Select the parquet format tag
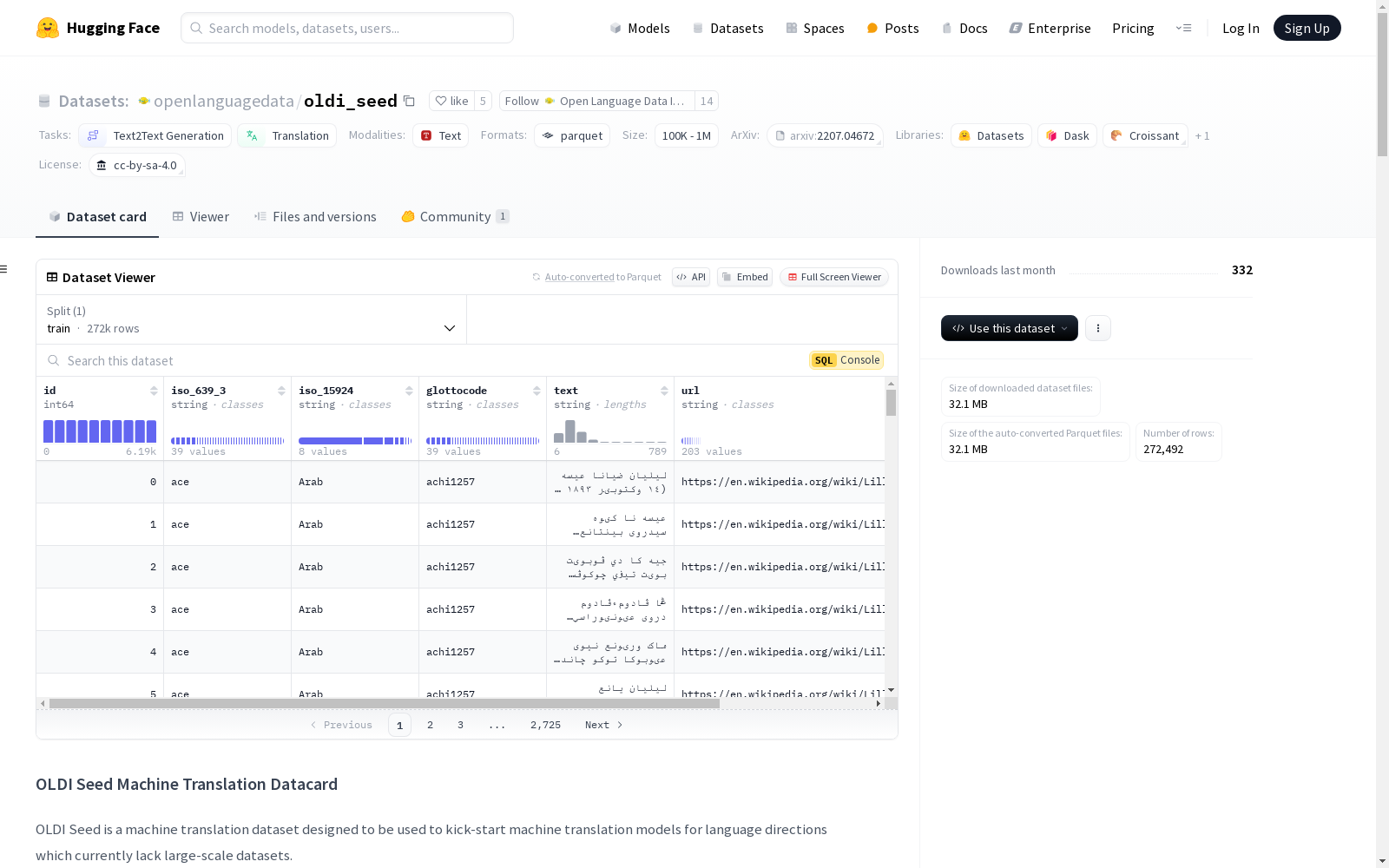The height and width of the screenshot is (868, 1389). point(572,135)
